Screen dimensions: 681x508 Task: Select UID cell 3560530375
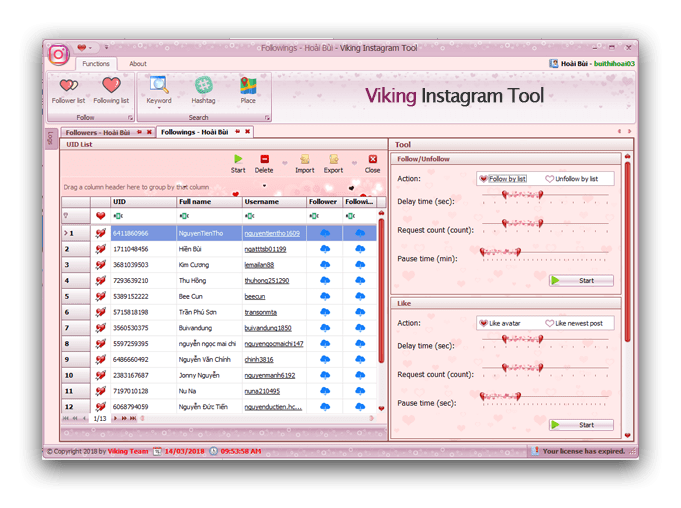point(143,328)
